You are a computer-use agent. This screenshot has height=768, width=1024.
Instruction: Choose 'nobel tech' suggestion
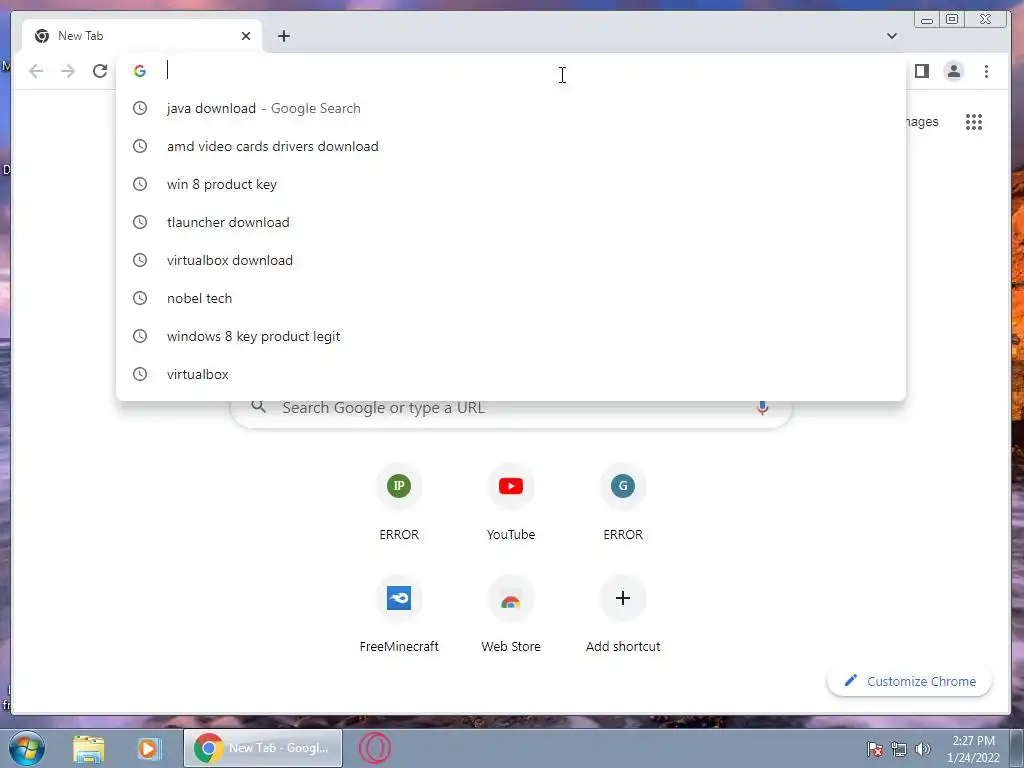(511, 298)
